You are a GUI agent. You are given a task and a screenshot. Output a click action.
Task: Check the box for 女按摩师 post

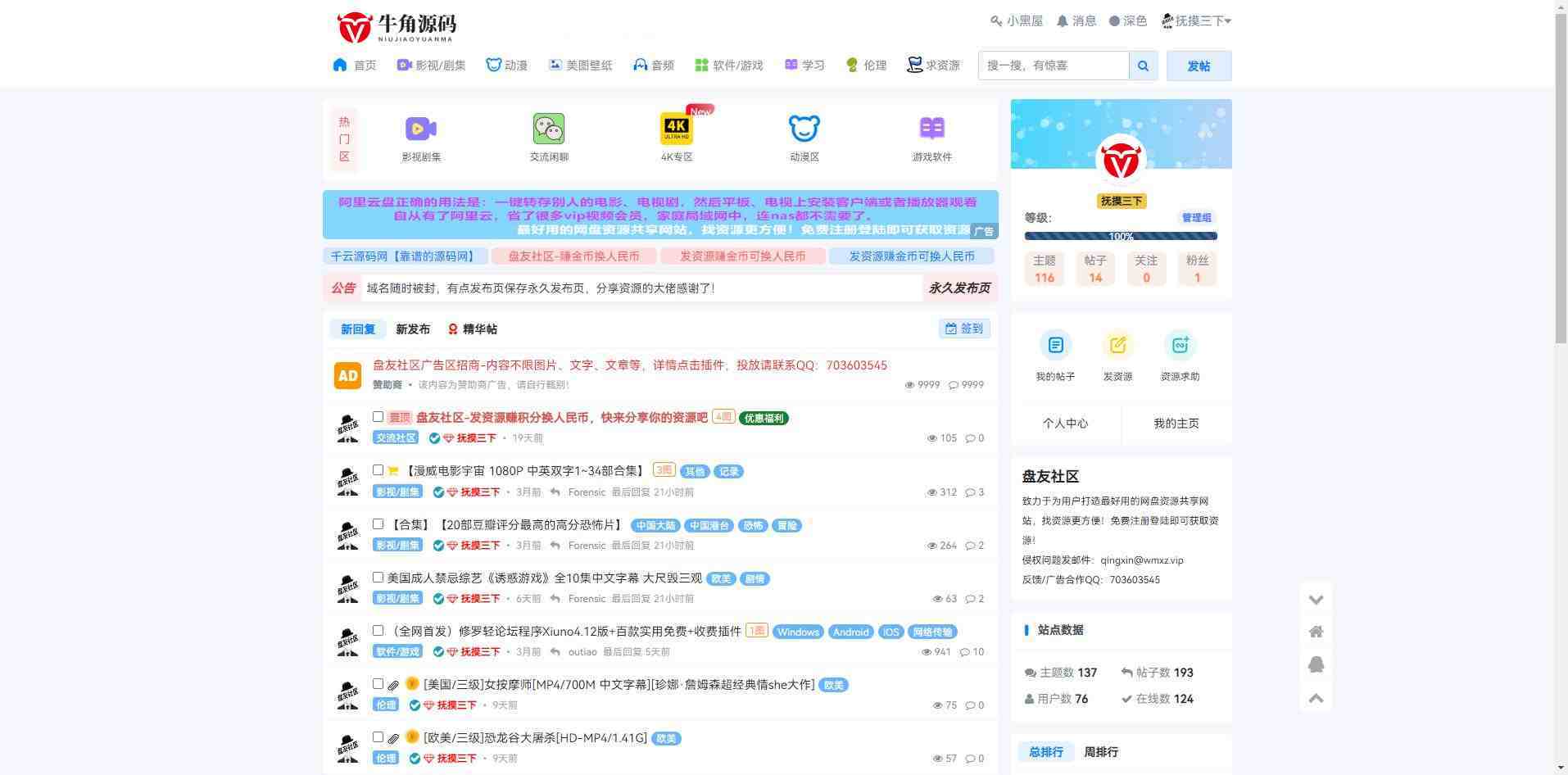(378, 683)
